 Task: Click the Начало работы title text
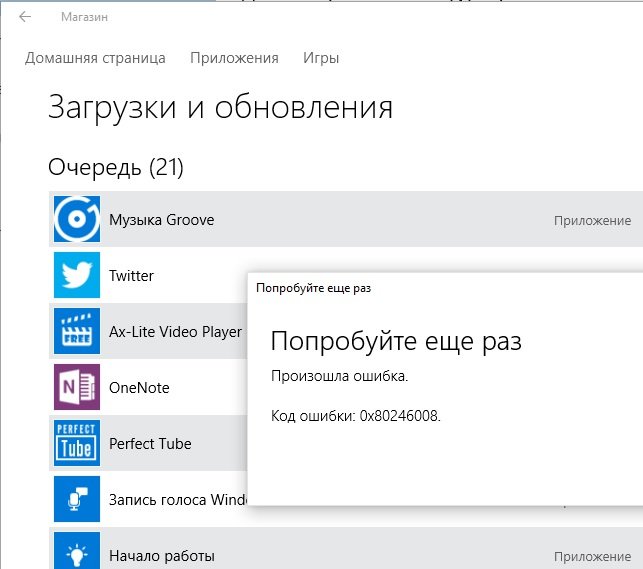161,556
